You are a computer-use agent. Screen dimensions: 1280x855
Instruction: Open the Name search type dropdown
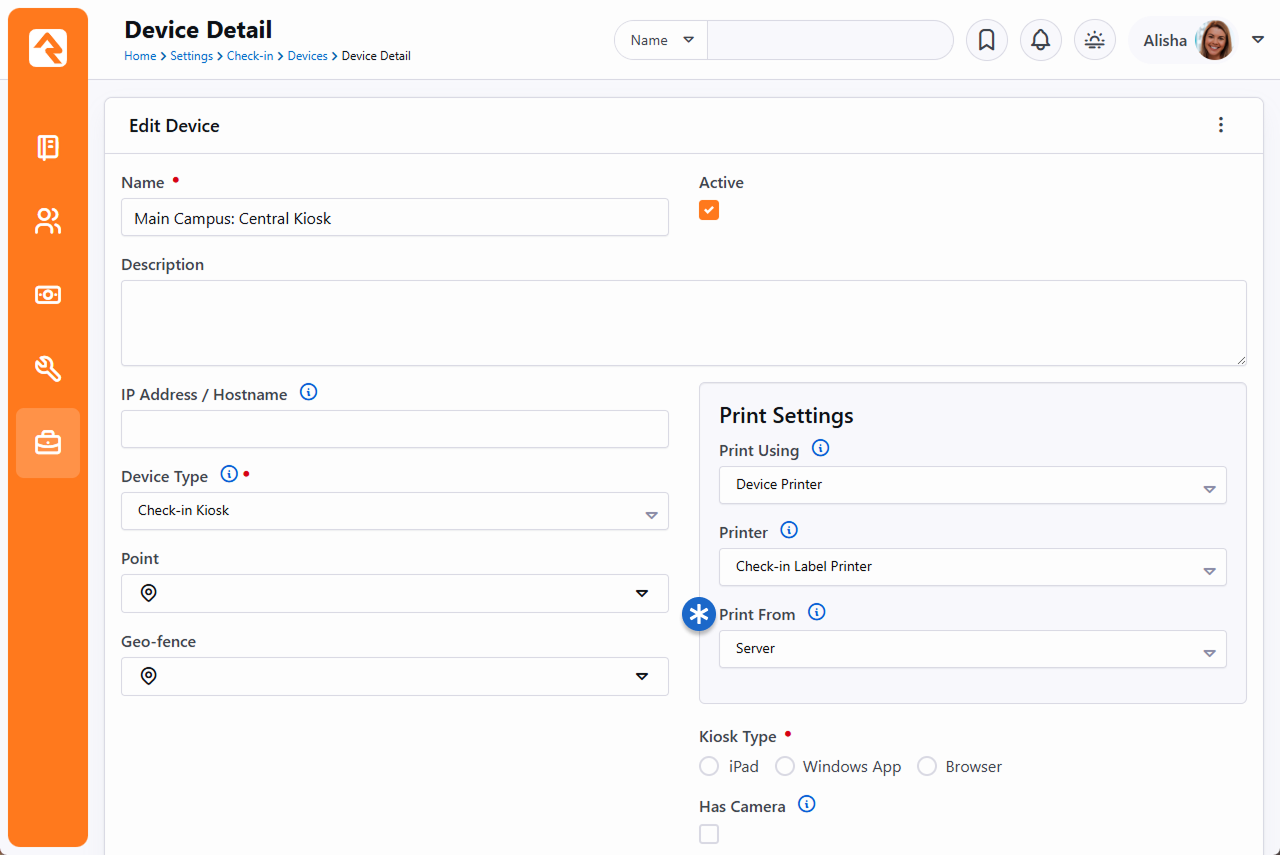tap(661, 40)
